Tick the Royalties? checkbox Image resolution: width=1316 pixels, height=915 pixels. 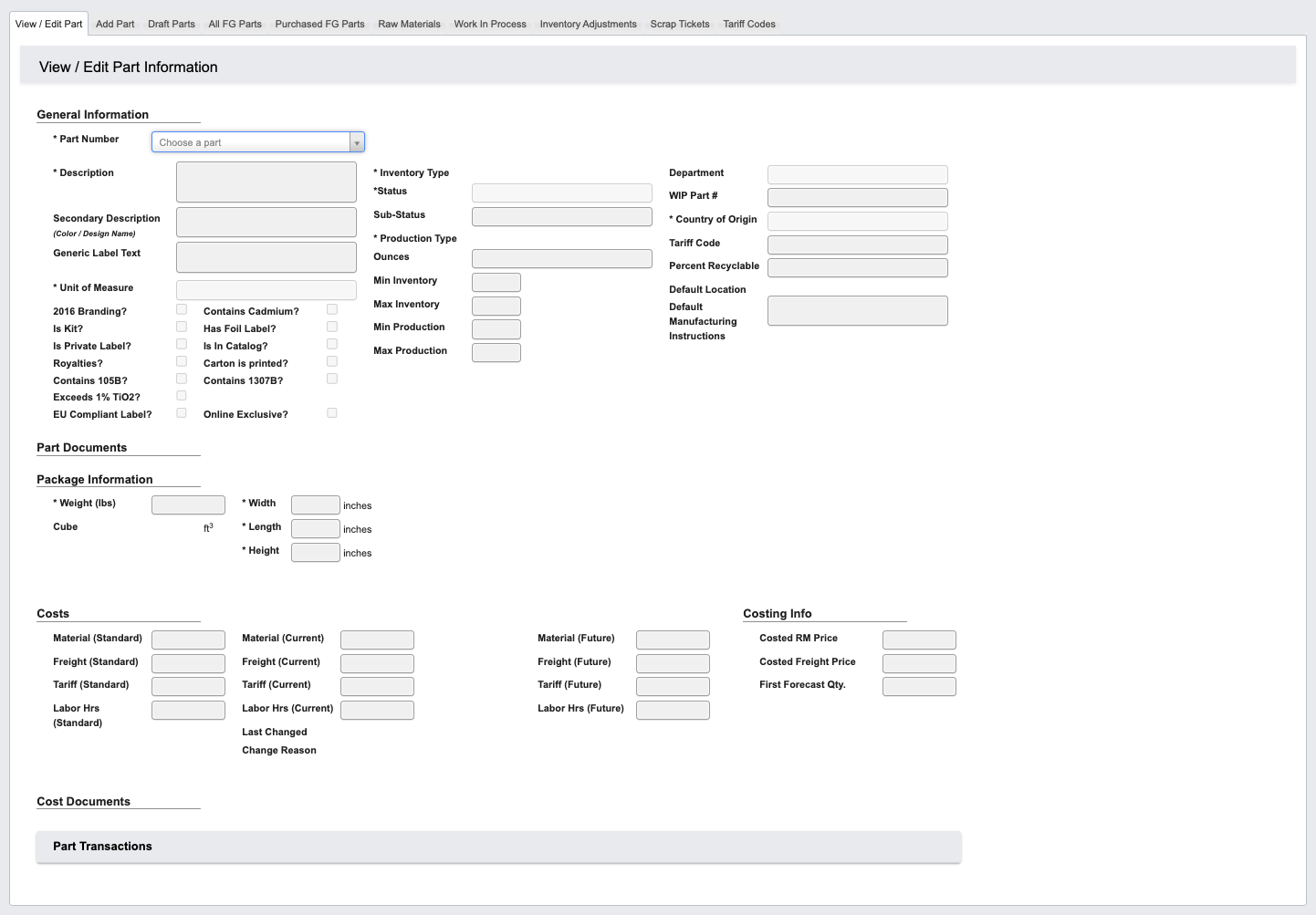pos(182,361)
